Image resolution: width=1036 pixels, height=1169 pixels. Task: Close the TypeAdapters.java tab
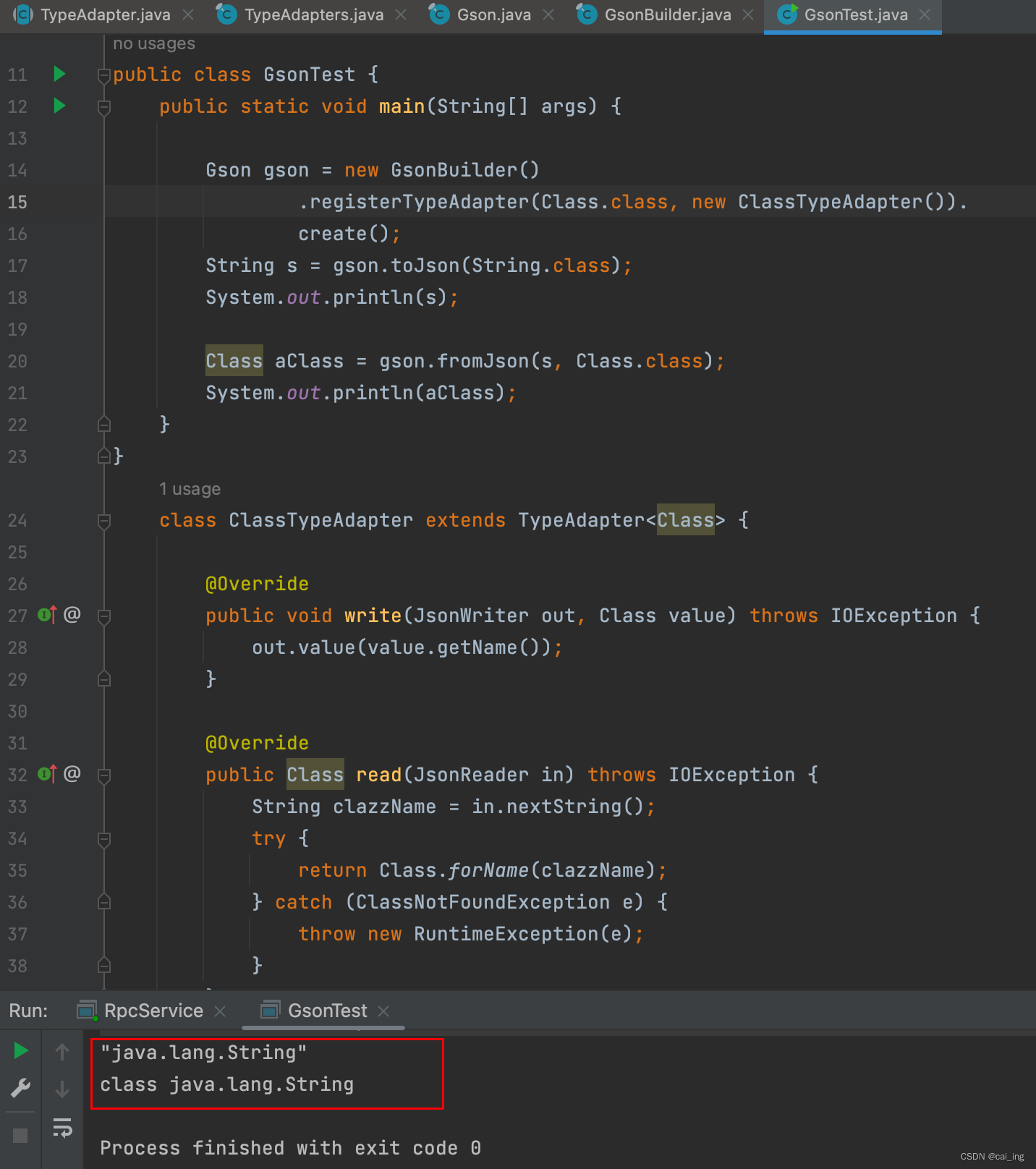coord(401,15)
